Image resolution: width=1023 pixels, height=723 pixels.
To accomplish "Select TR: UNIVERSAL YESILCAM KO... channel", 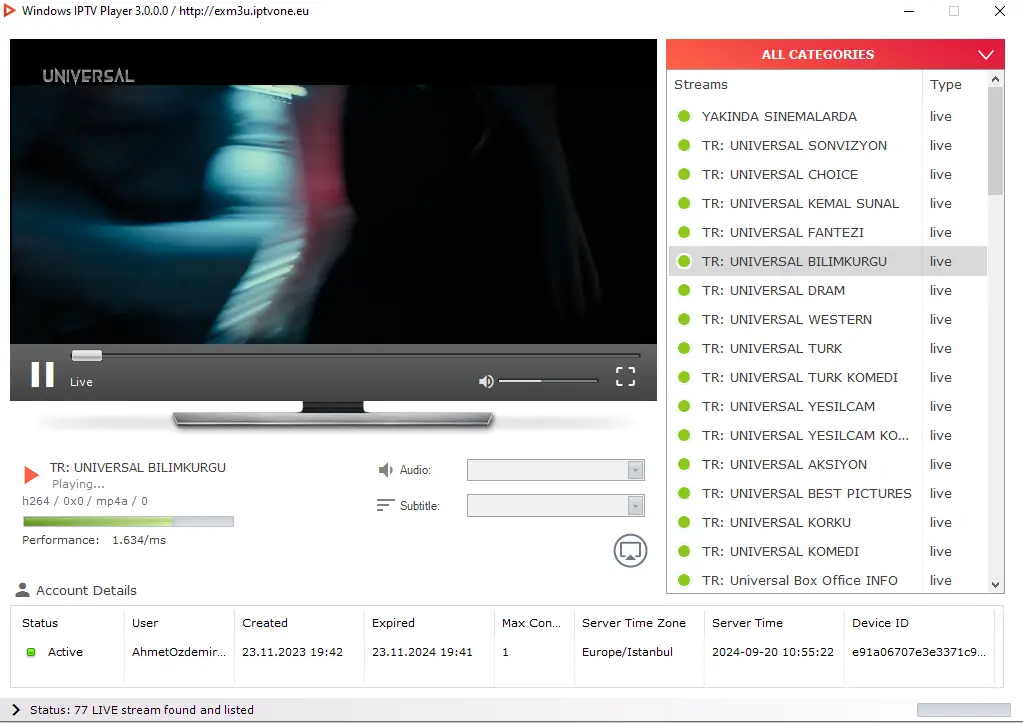I will pyautogui.click(x=827, y=435).
